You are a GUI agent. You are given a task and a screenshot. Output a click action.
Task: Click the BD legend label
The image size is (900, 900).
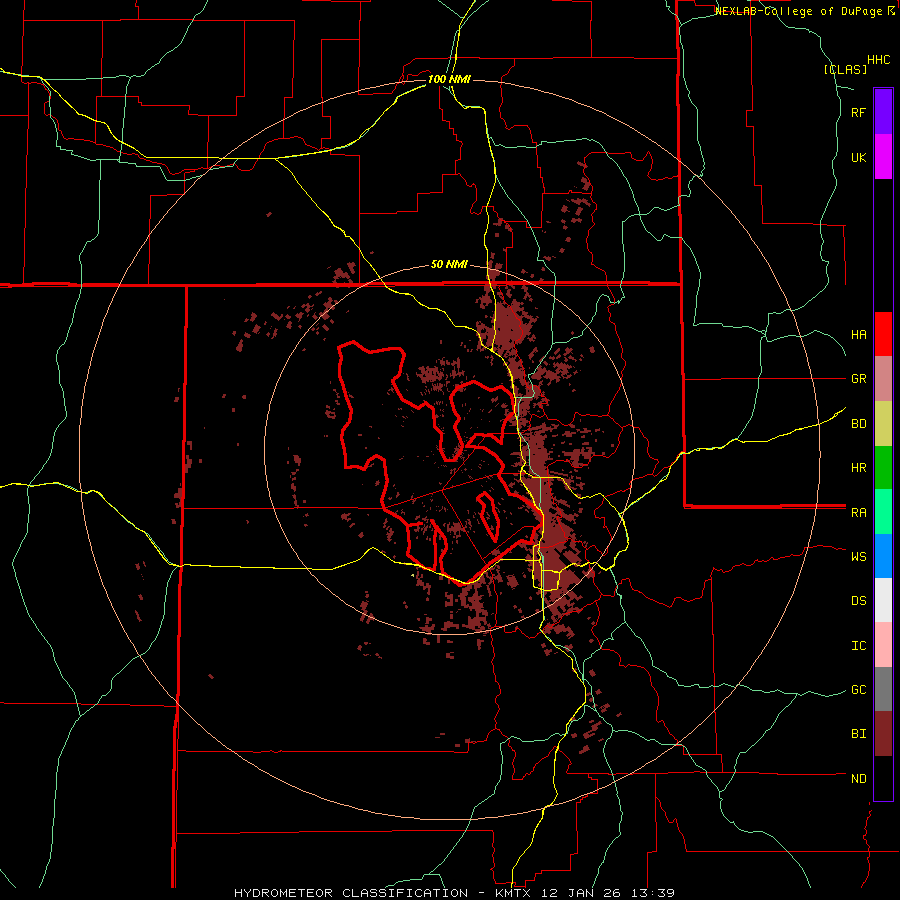(x=858, y=424)
